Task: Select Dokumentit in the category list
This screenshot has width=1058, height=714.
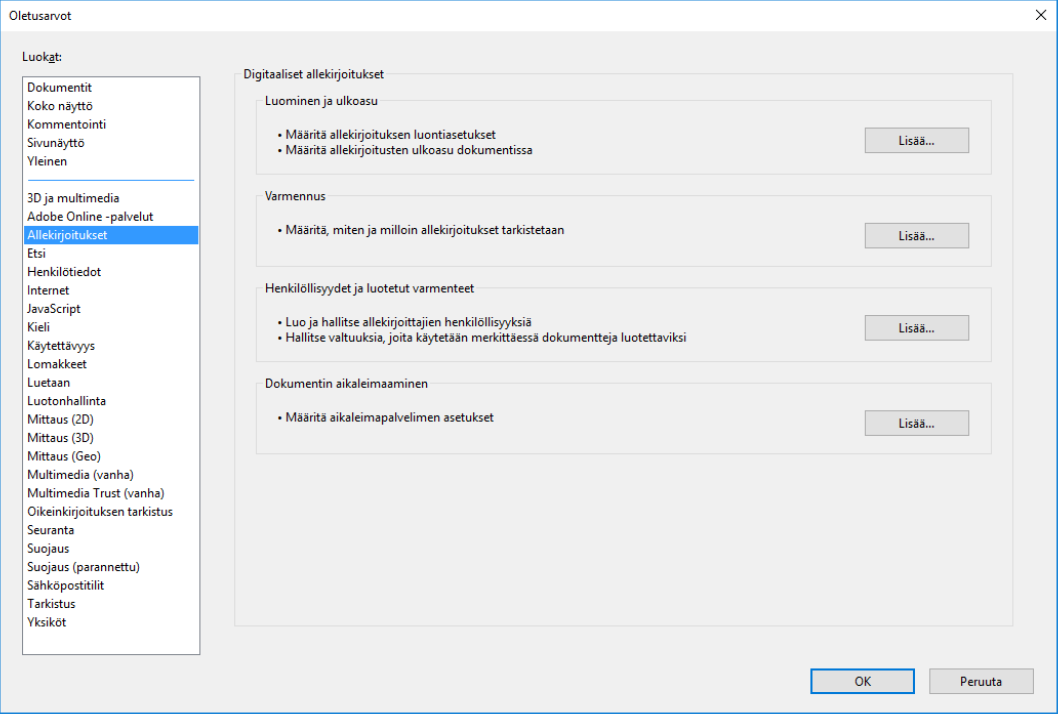Action: pyautogui.click(x=60, y=88)
